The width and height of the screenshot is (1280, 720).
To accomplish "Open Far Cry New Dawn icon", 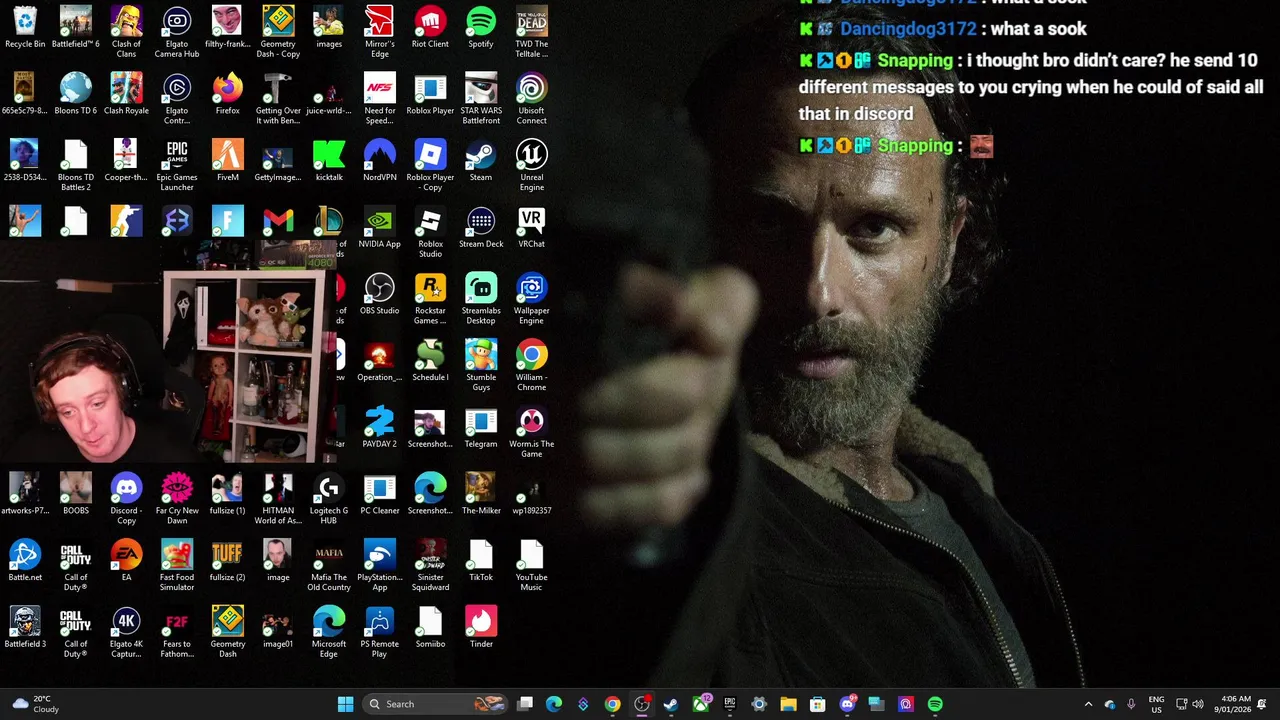I will (177, 499).
